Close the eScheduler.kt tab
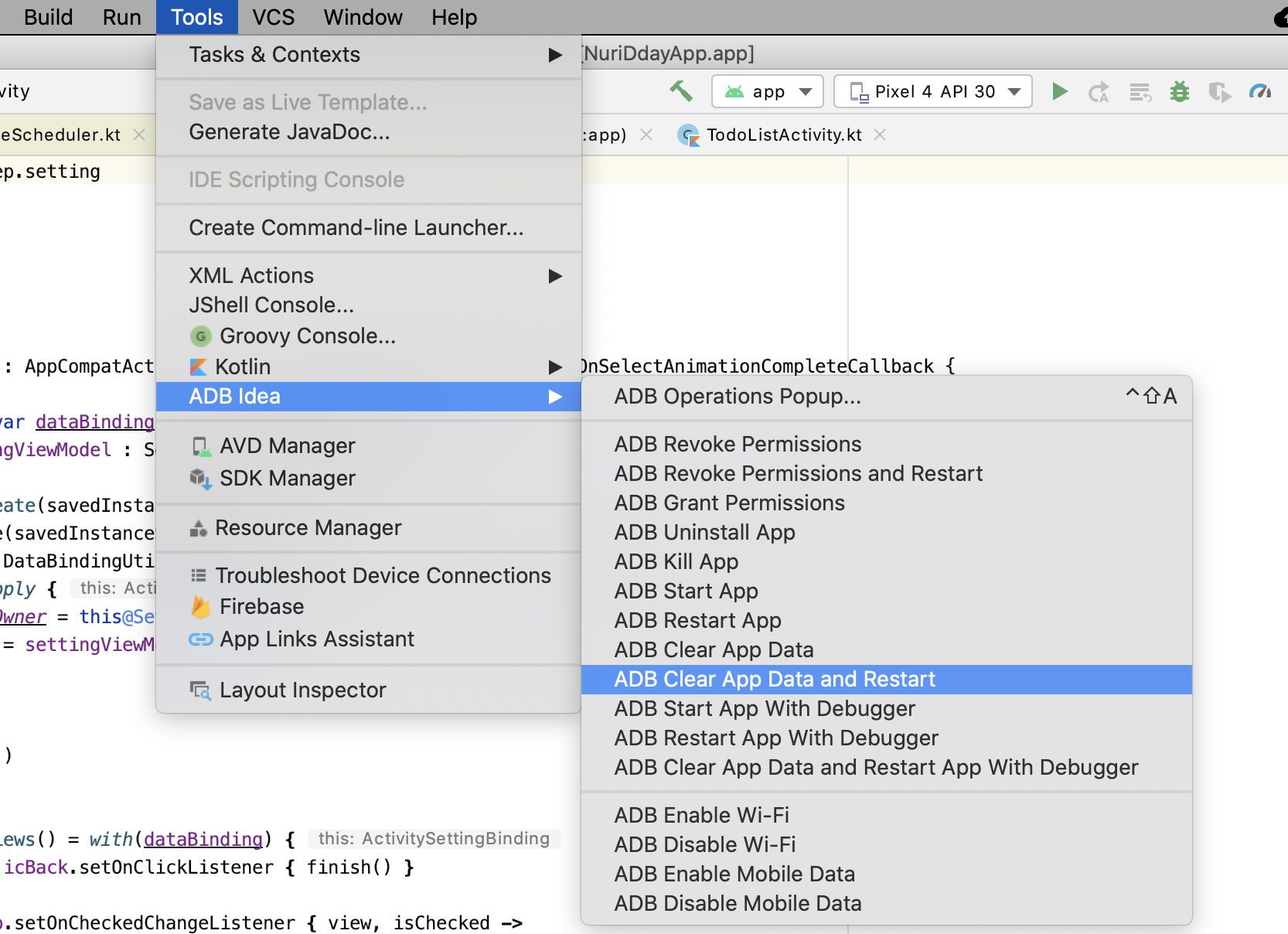The width and height of the screenshot is (1288, 934). pos(139,135)
